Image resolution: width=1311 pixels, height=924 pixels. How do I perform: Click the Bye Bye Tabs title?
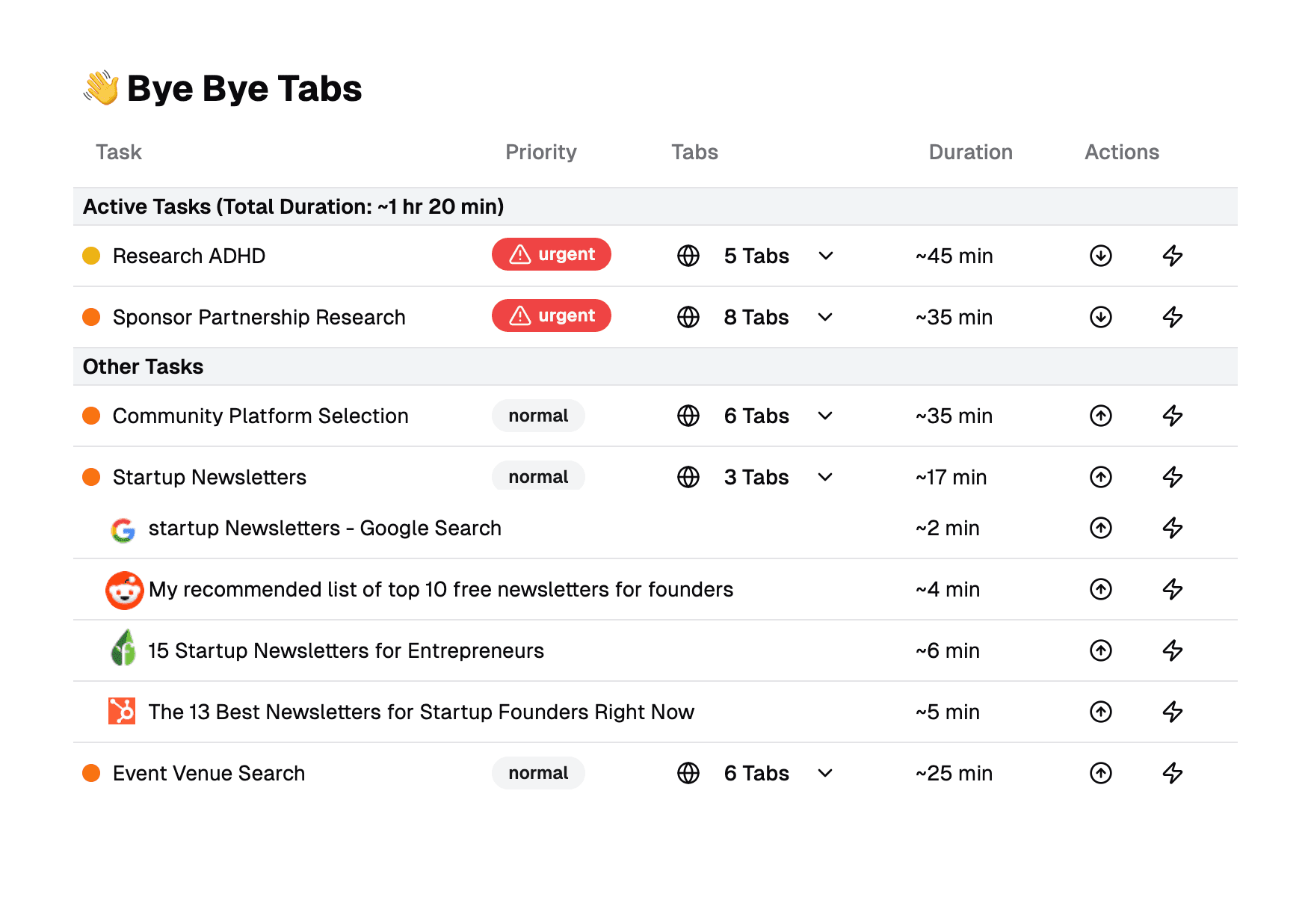(x=244, y=88)
